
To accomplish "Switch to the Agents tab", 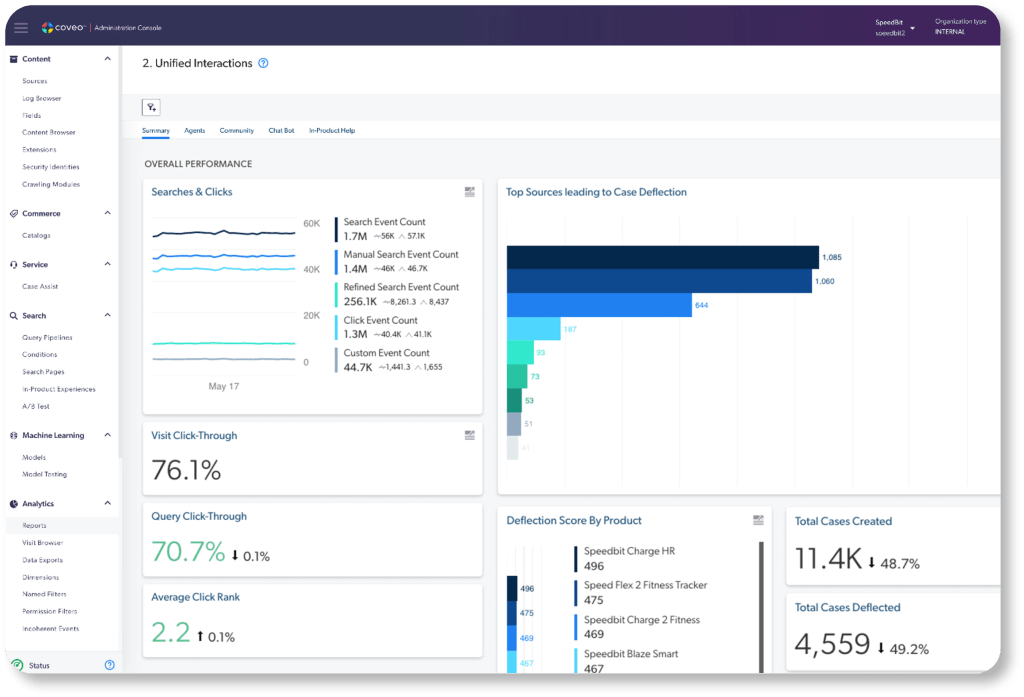I will (x=196, y=131).
